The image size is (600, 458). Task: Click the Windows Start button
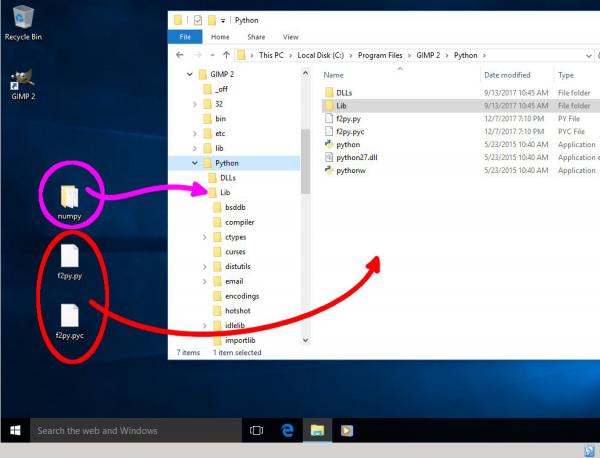15,430
